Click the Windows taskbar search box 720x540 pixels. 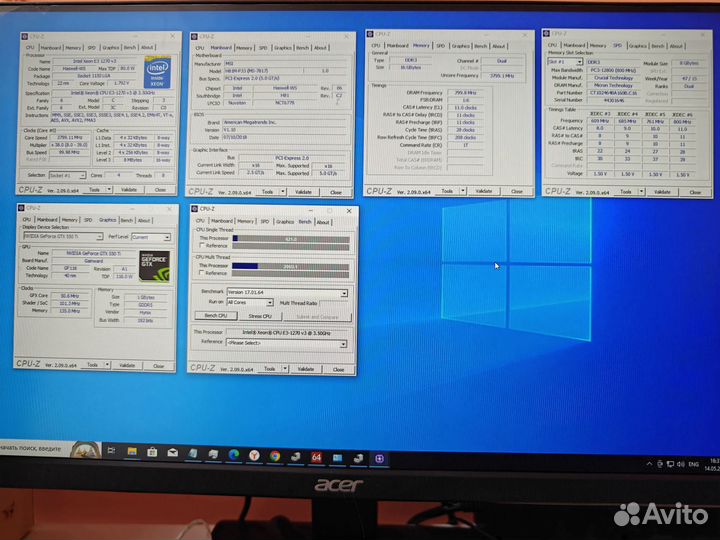[x=34, y=448]
